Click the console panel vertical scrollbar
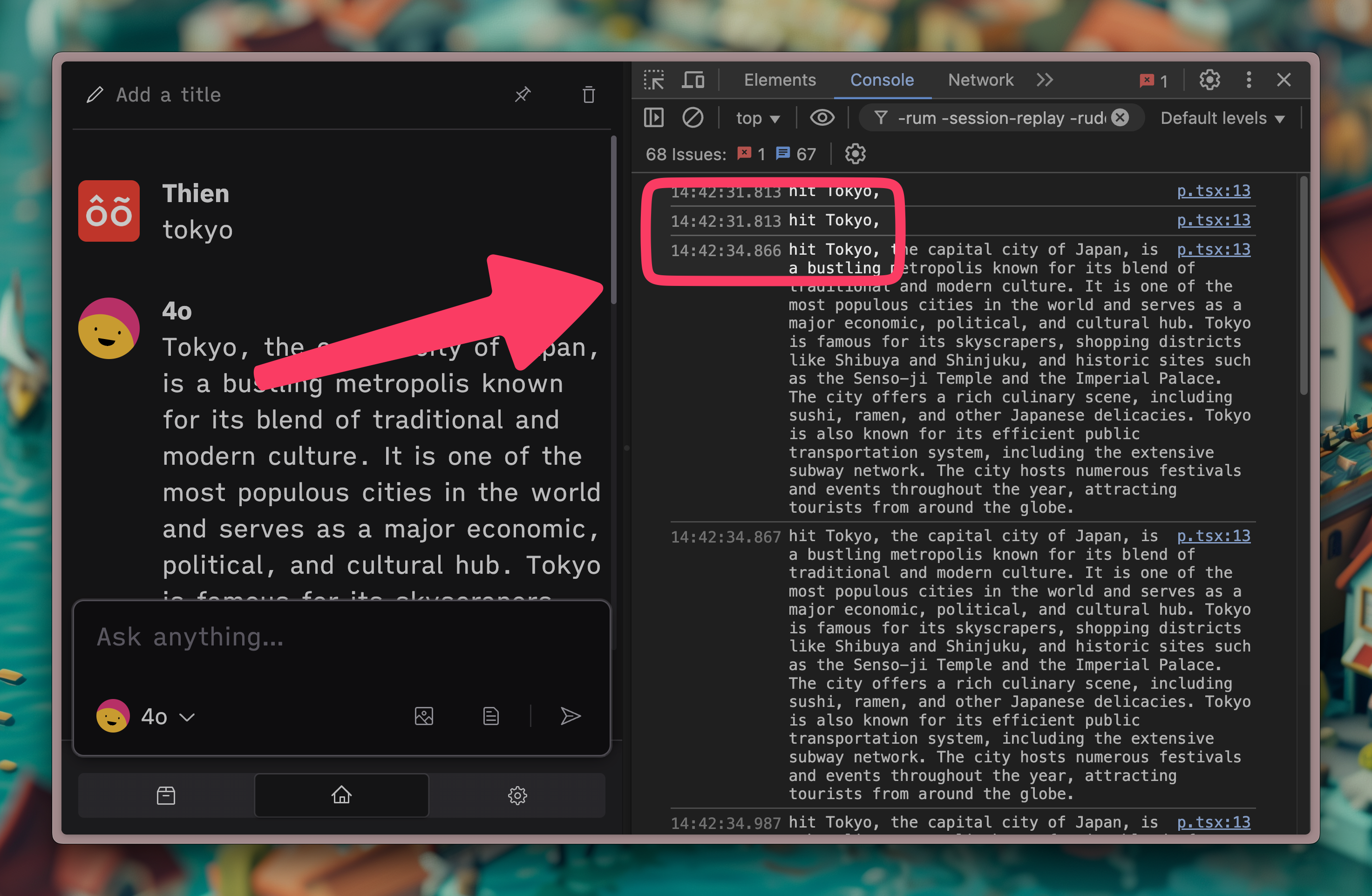Screen dimensions: 1372x896 click(x=1304, y=286)
